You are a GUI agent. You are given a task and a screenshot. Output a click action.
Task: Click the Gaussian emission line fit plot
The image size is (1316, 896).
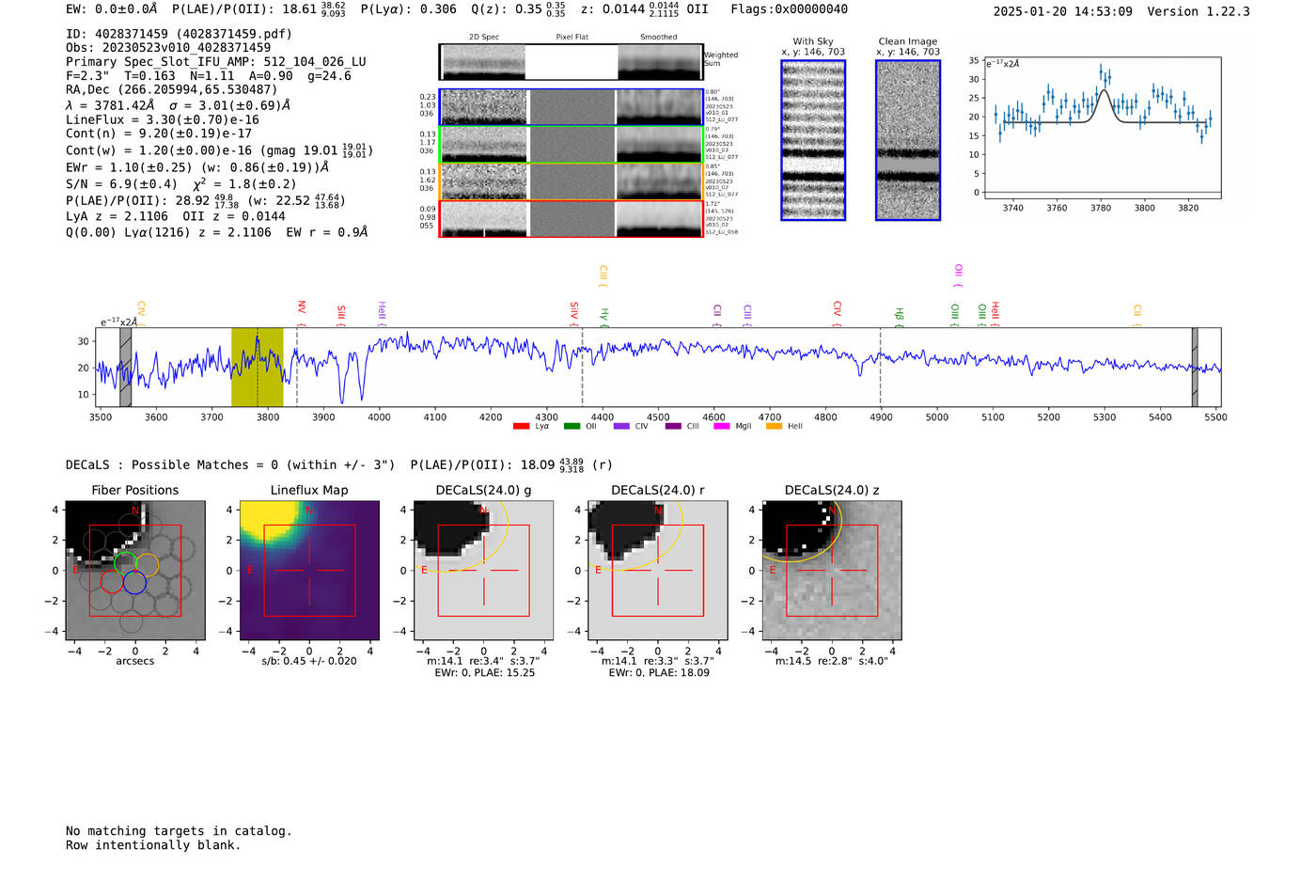(x=1102, y=128)
